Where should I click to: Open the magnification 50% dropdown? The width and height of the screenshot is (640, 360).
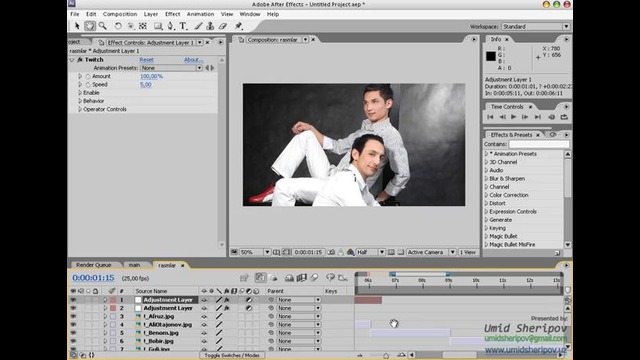[x=255, y=252]
